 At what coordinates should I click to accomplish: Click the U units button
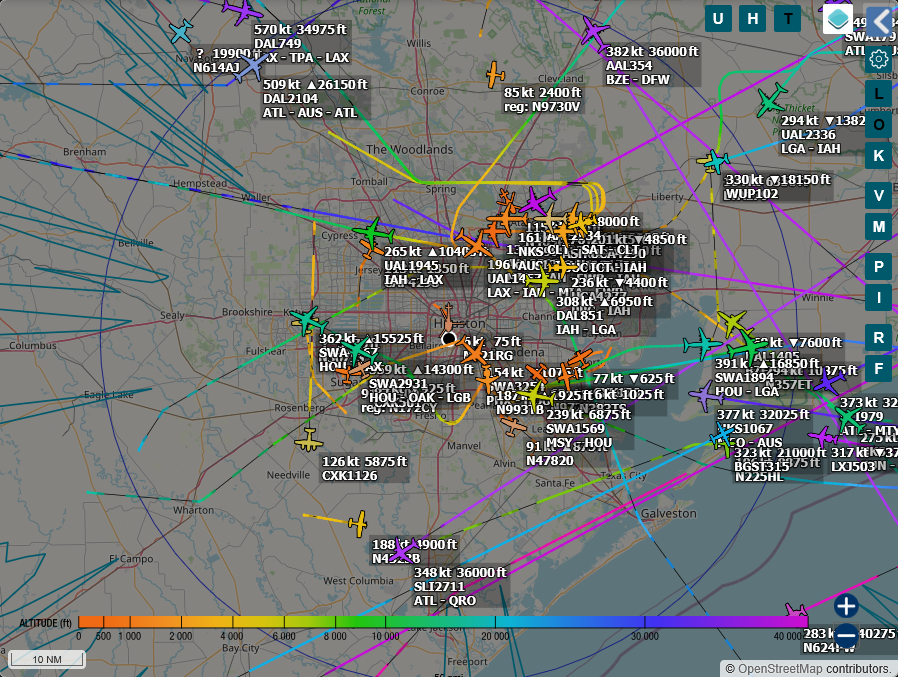coord(718,18)
